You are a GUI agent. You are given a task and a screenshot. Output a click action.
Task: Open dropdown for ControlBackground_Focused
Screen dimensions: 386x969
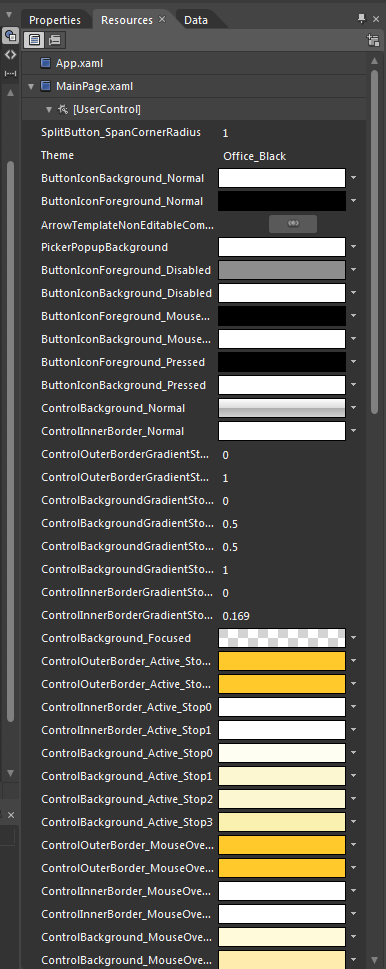(353, 638)
